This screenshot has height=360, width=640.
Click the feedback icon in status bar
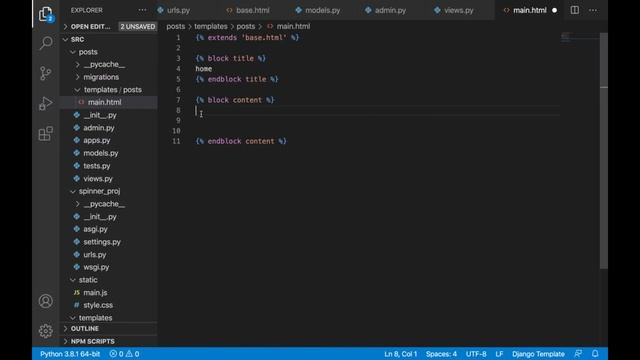click(x=578, y=354)
